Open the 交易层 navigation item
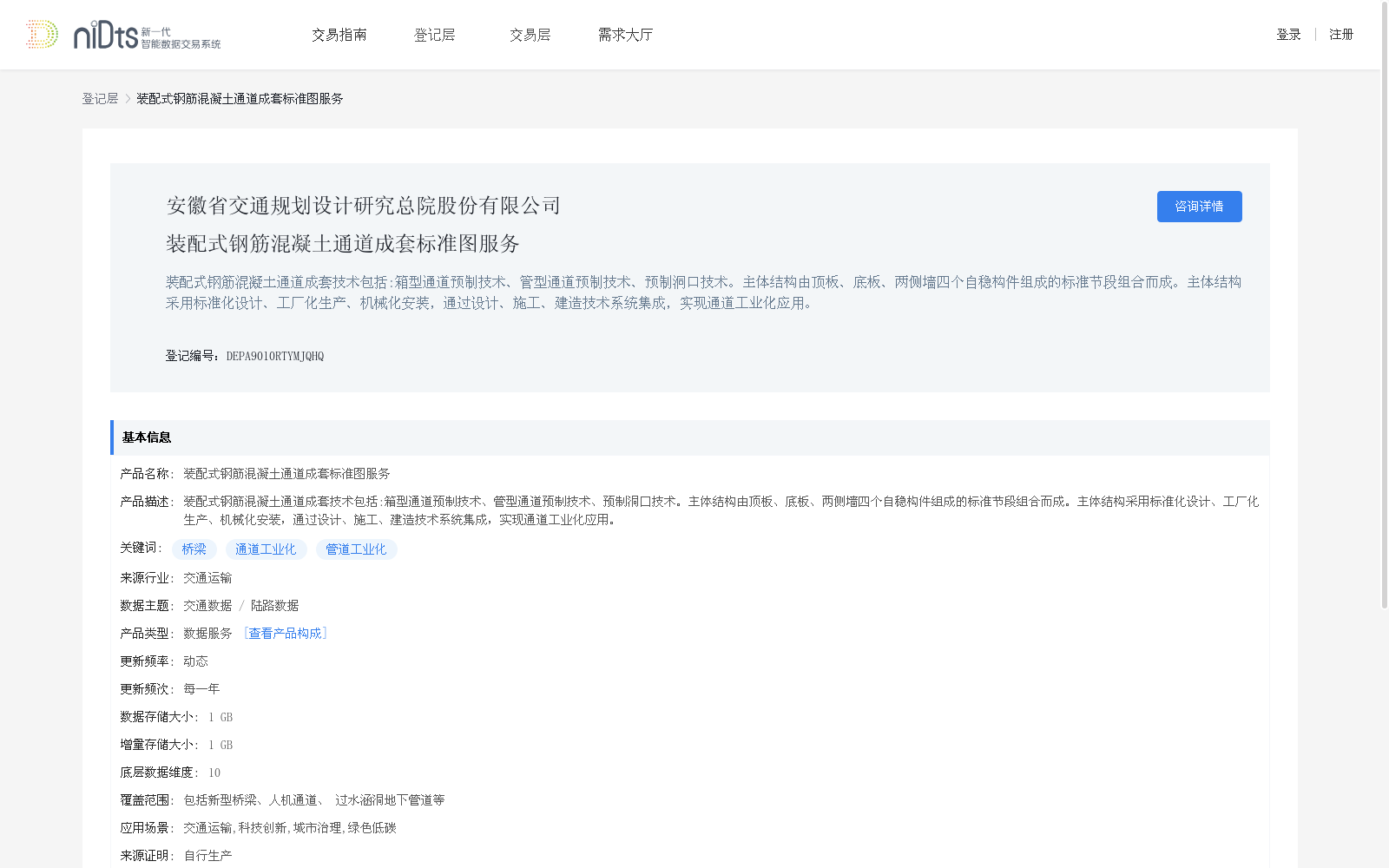 (530, 35)
